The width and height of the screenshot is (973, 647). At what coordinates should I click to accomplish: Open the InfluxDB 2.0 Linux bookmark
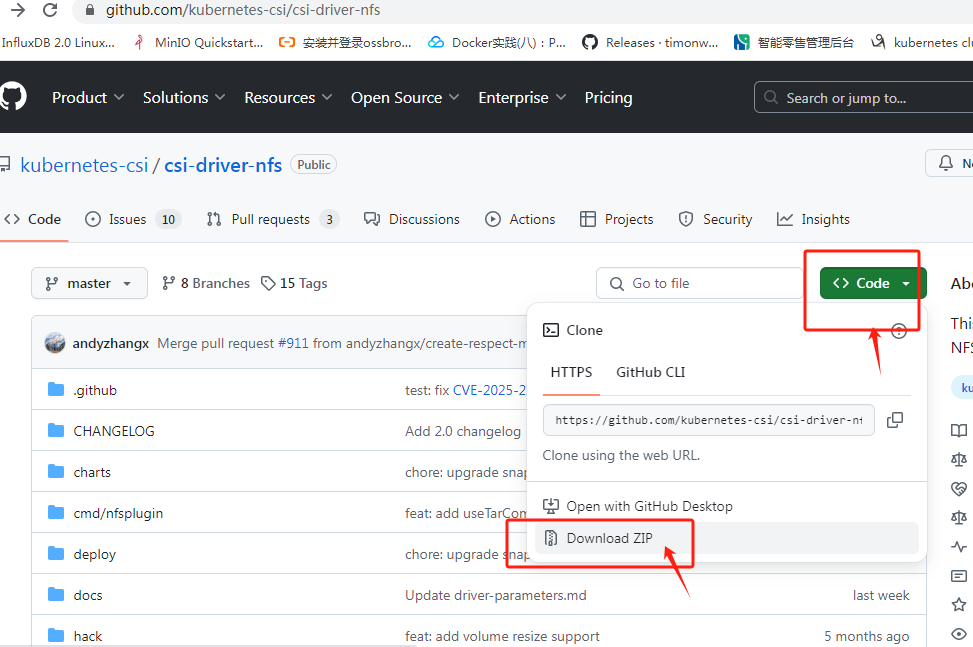58,42
